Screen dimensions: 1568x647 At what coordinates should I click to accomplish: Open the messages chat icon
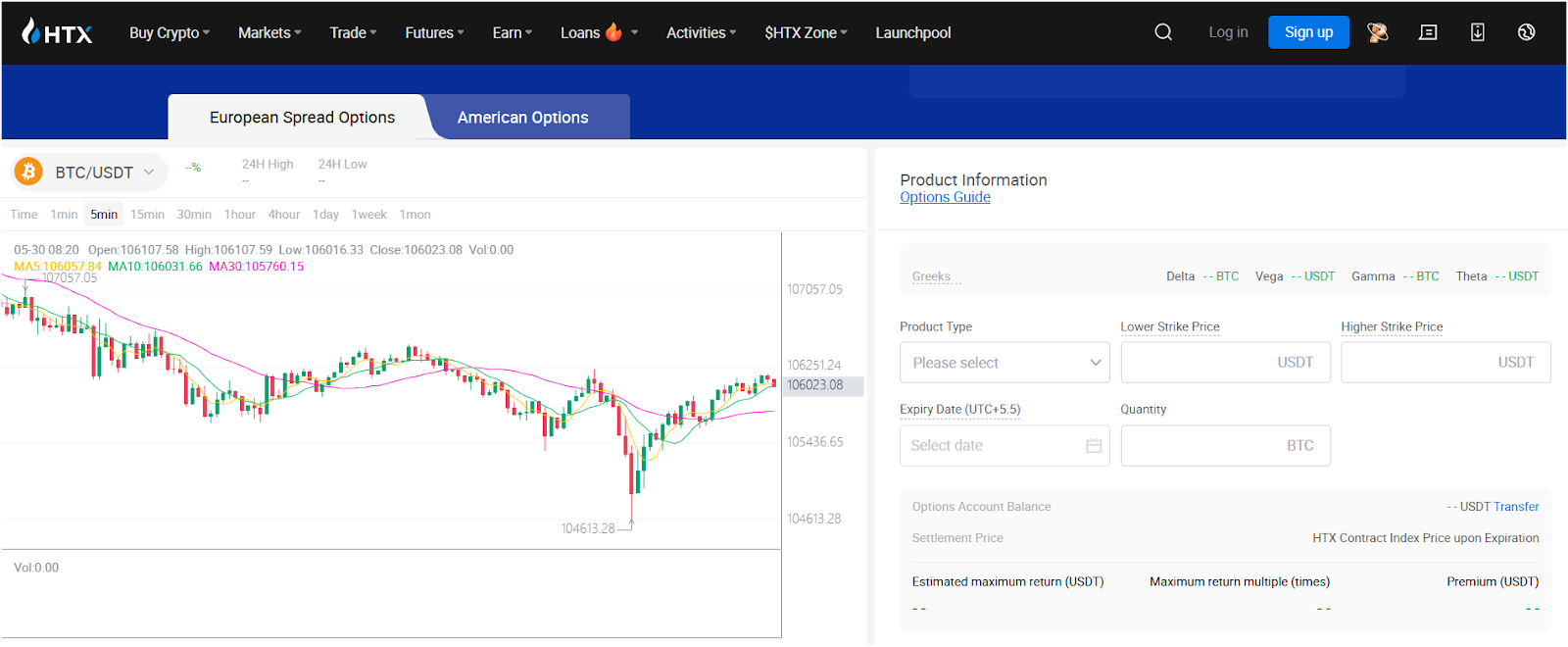(1428, 32)
